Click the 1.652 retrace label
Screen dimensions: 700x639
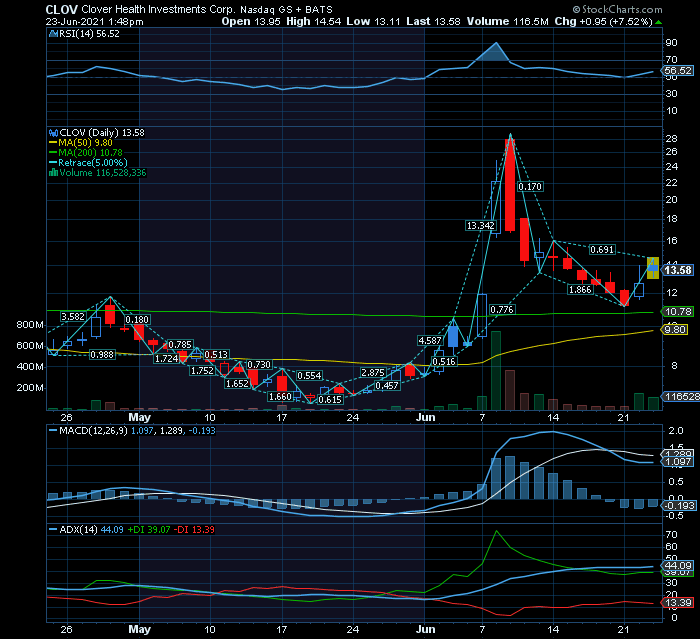coord(237,384)
